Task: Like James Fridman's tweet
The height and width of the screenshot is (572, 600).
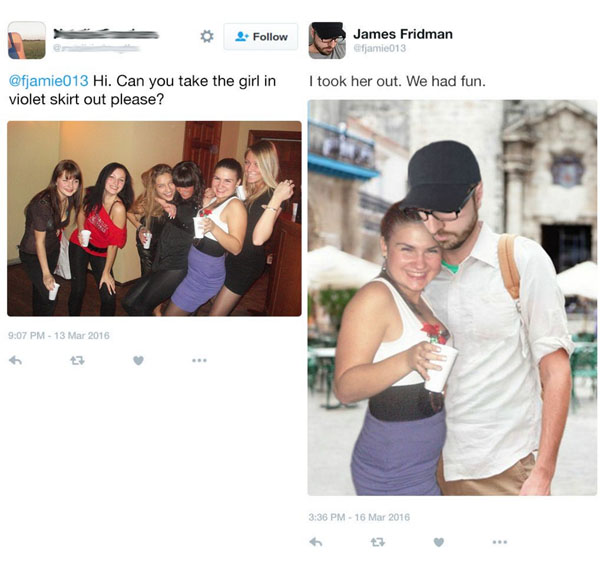Action: click(439, 542)
